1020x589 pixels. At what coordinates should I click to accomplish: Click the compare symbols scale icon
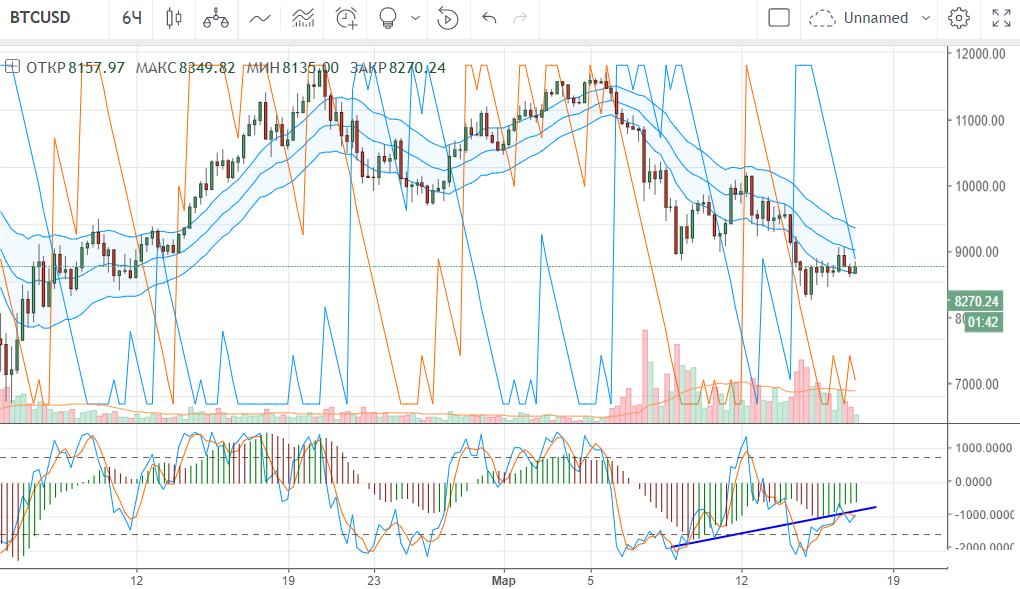[214, 18]
